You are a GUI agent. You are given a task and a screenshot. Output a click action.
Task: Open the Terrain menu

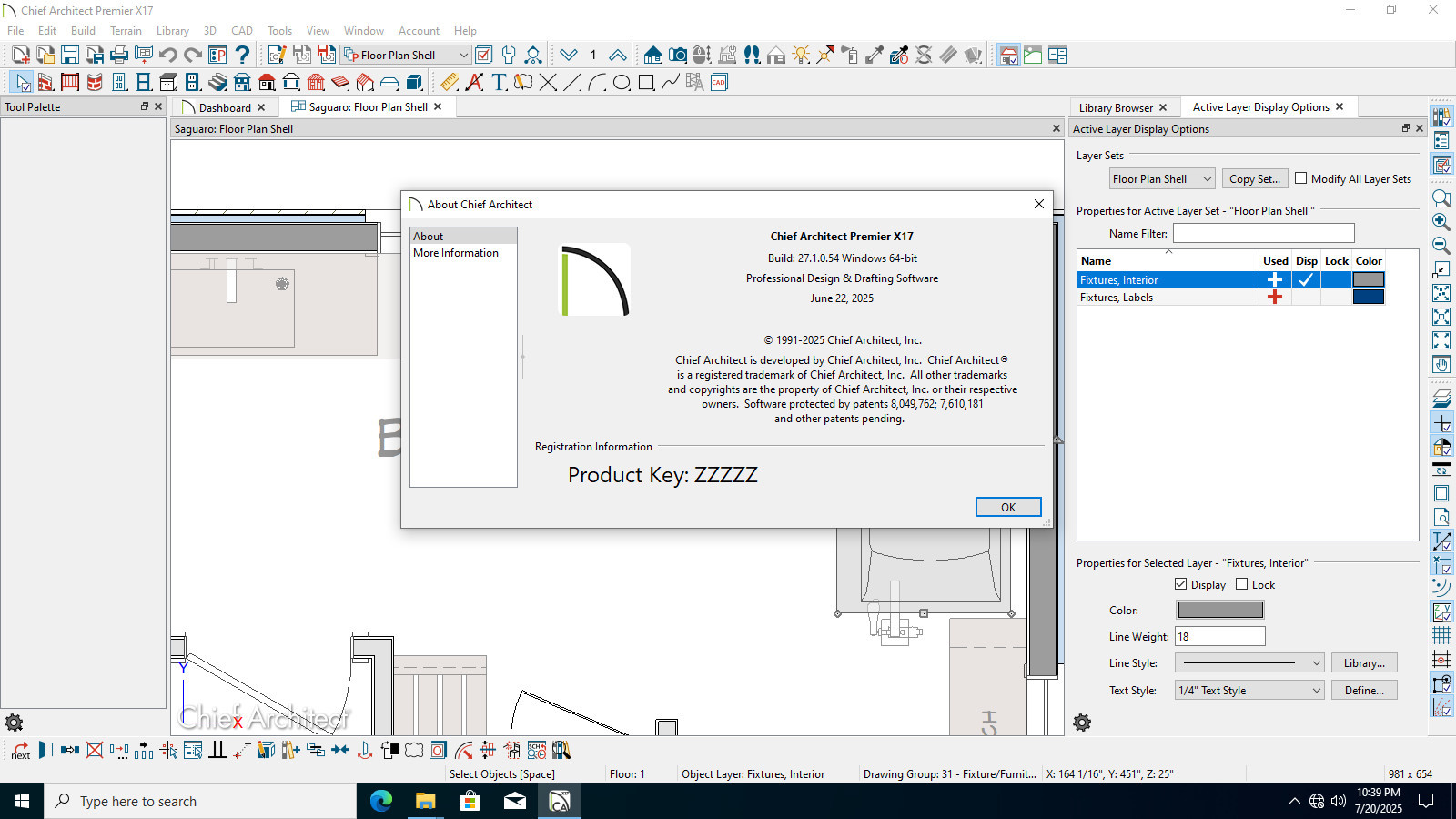[x=126, y=30]
